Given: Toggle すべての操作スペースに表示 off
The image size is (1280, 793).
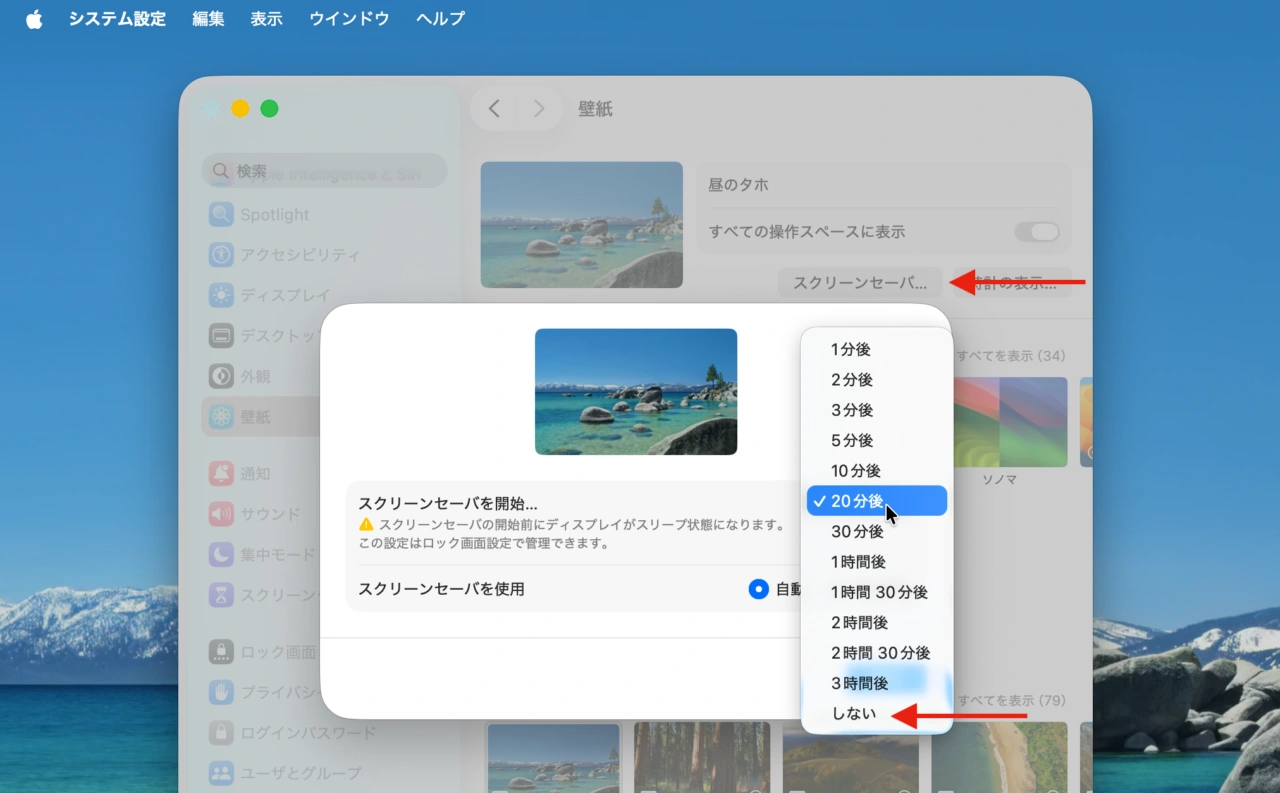Looking at the screenshot, I should pos(1037,231).
